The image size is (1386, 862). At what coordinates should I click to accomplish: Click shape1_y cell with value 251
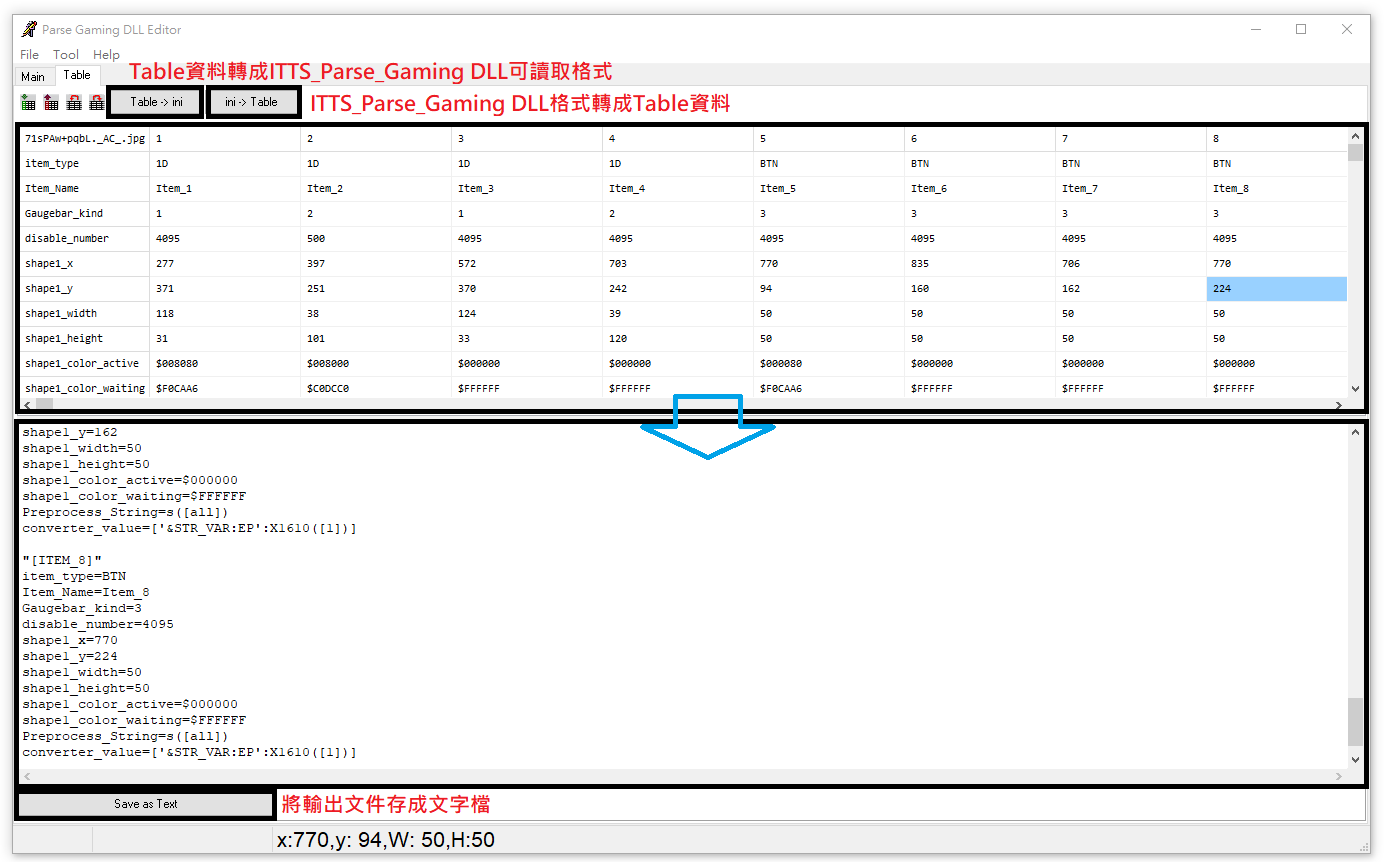click(377, 289)
